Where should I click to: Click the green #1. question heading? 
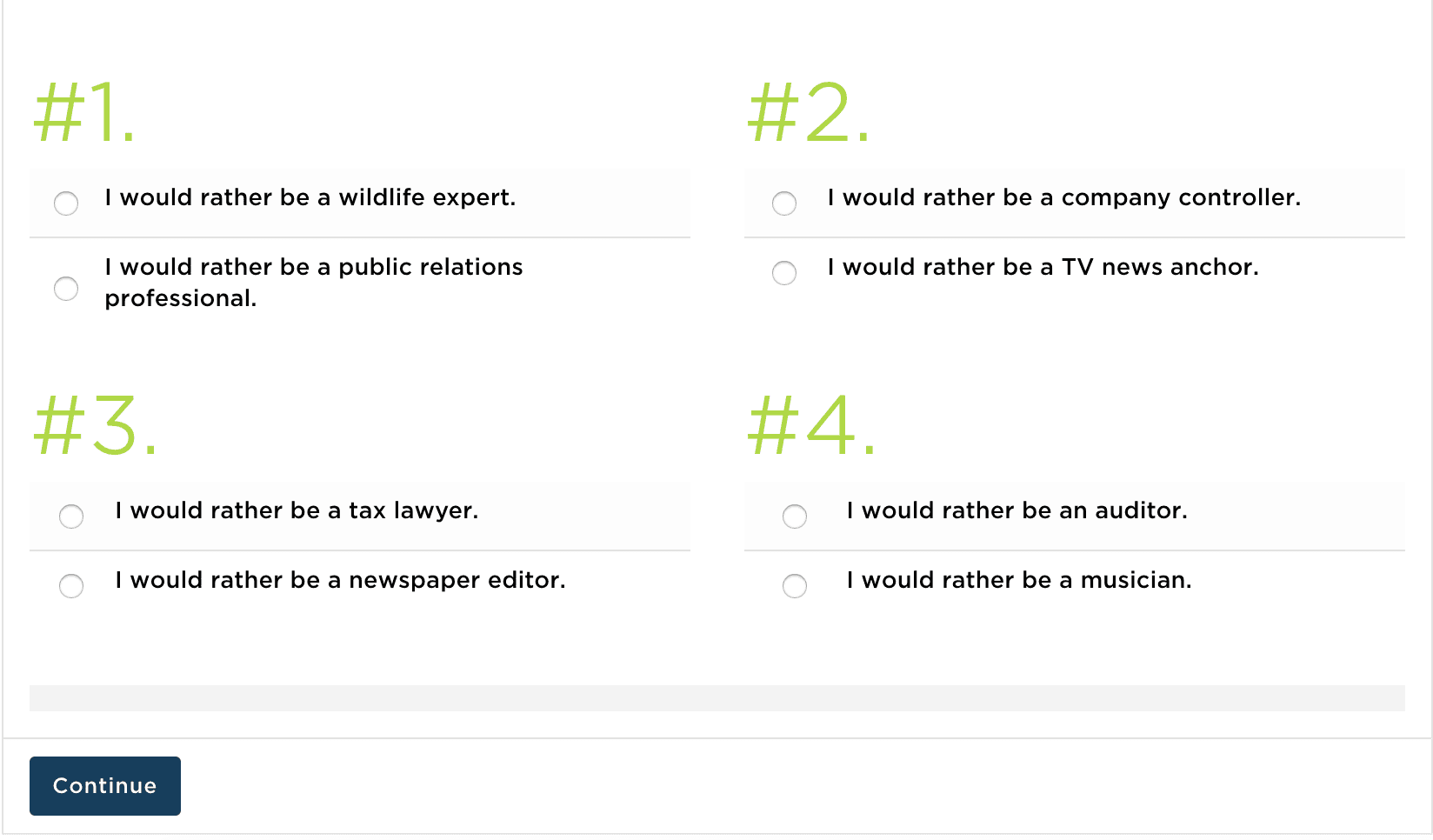click(x=84, y=112)
